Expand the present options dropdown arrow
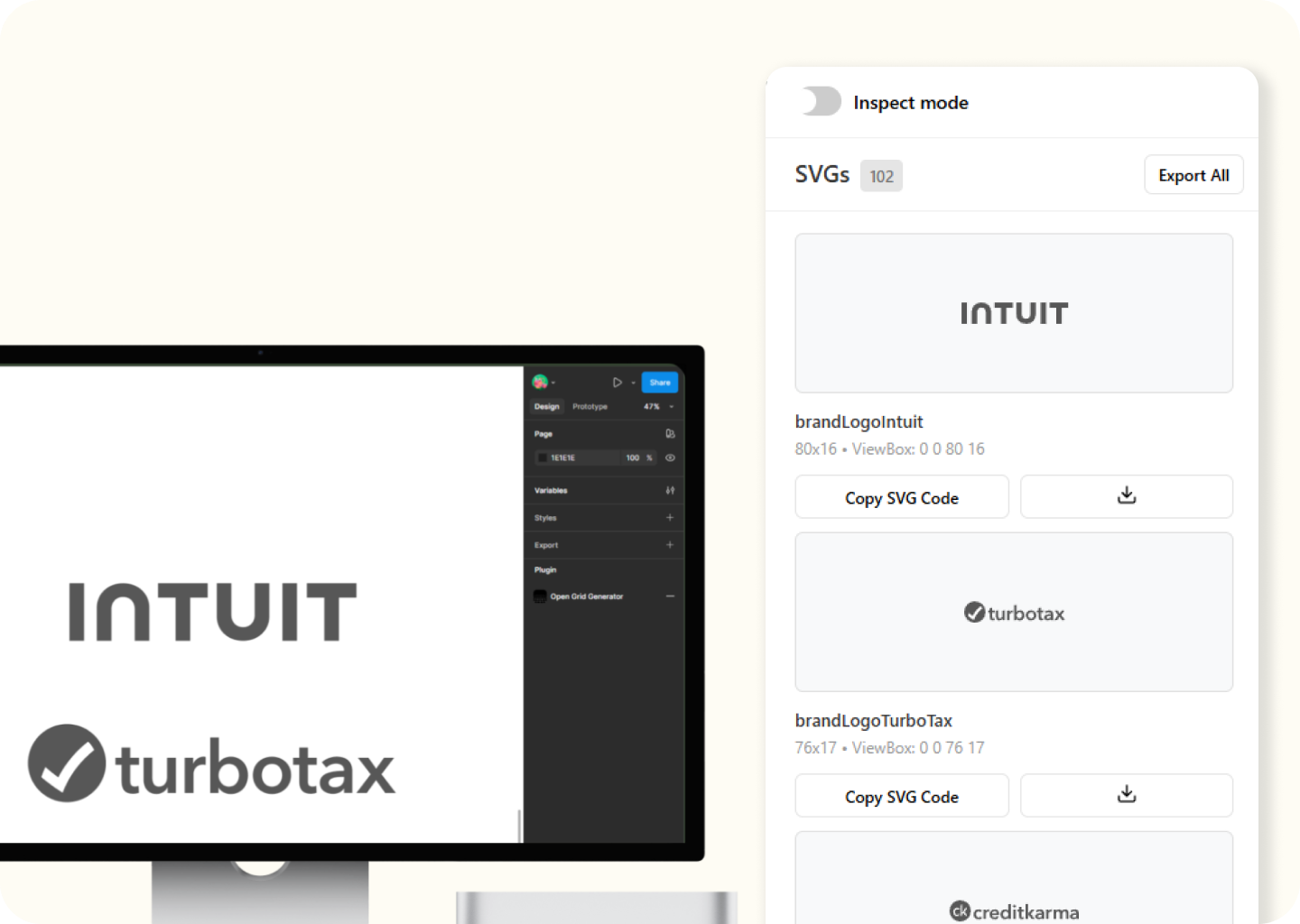 tap(633, 383)
